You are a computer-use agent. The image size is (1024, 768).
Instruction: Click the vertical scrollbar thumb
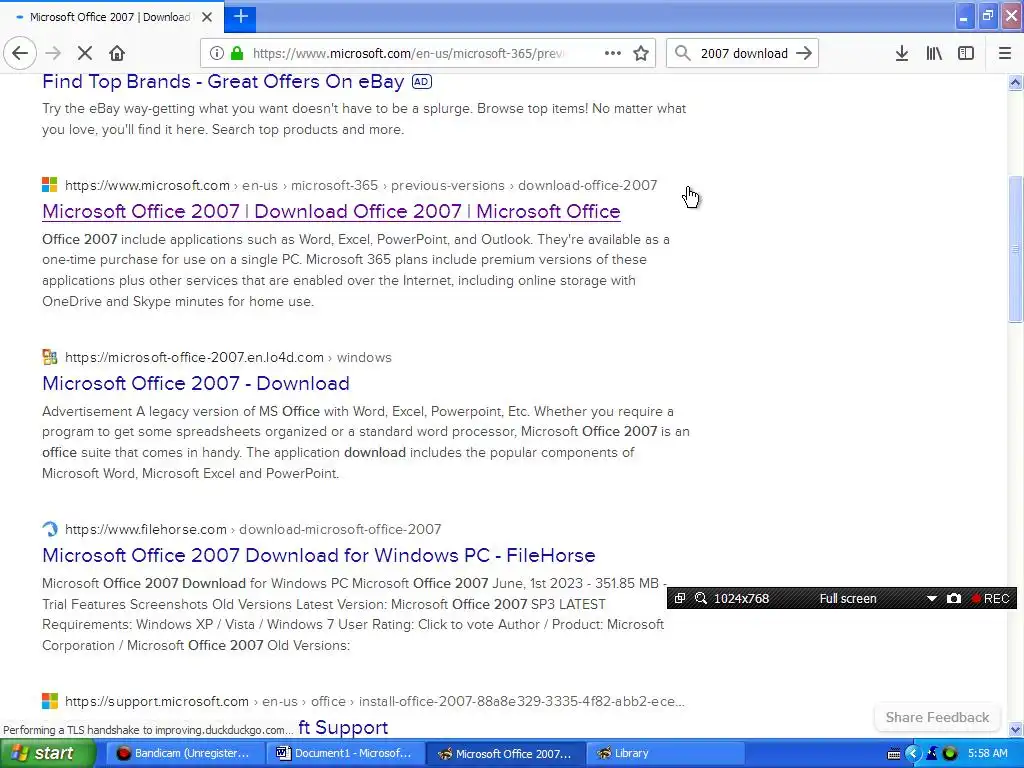(x=1015, y=249)
